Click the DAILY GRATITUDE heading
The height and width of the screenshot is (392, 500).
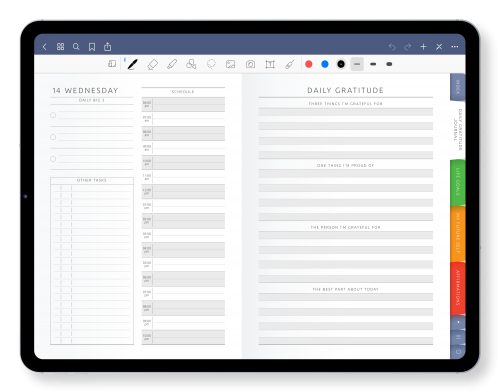click(x=345, y=90)
